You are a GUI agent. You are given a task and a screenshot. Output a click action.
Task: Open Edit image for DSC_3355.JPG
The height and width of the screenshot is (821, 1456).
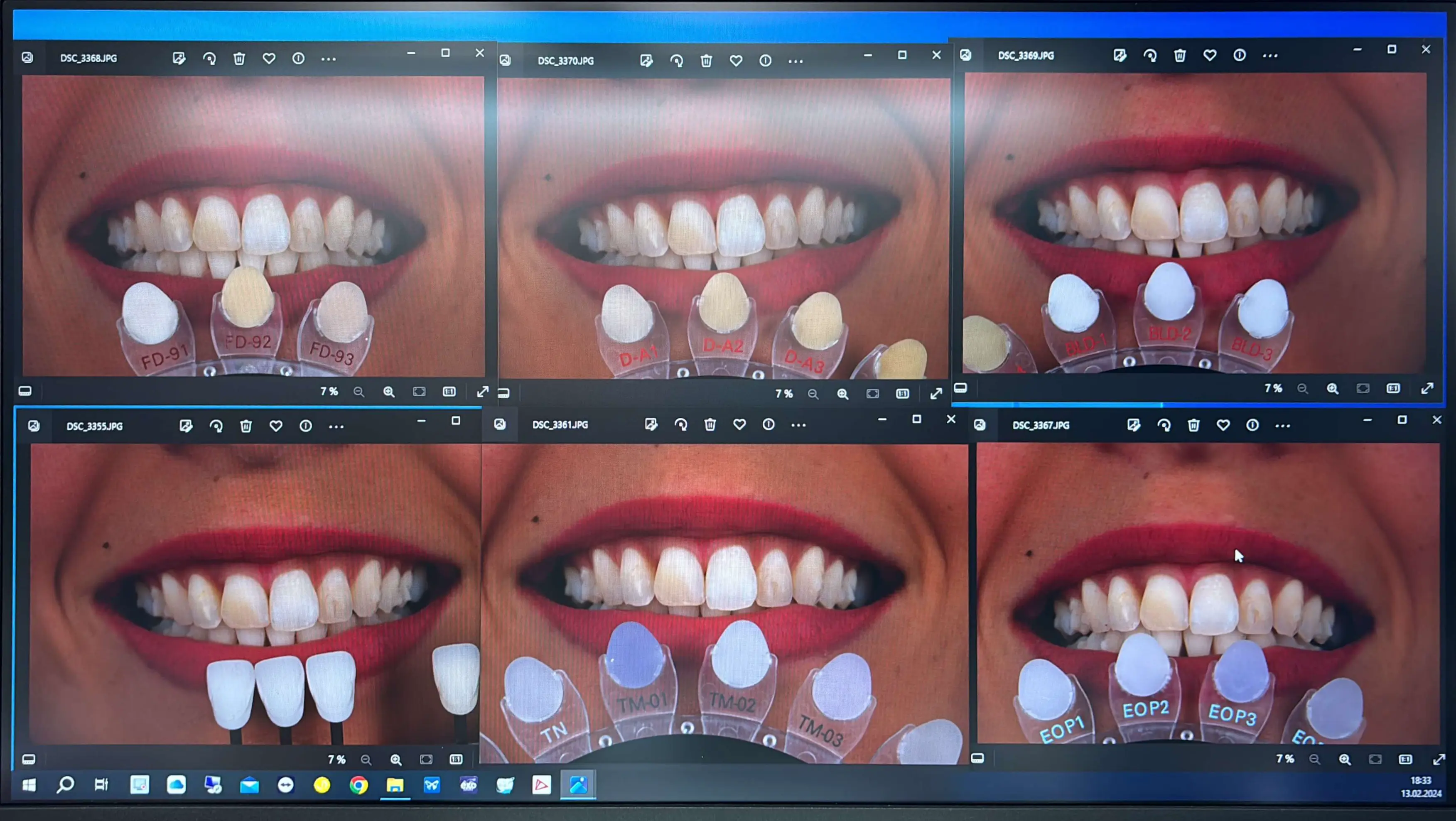click(186, 426)
